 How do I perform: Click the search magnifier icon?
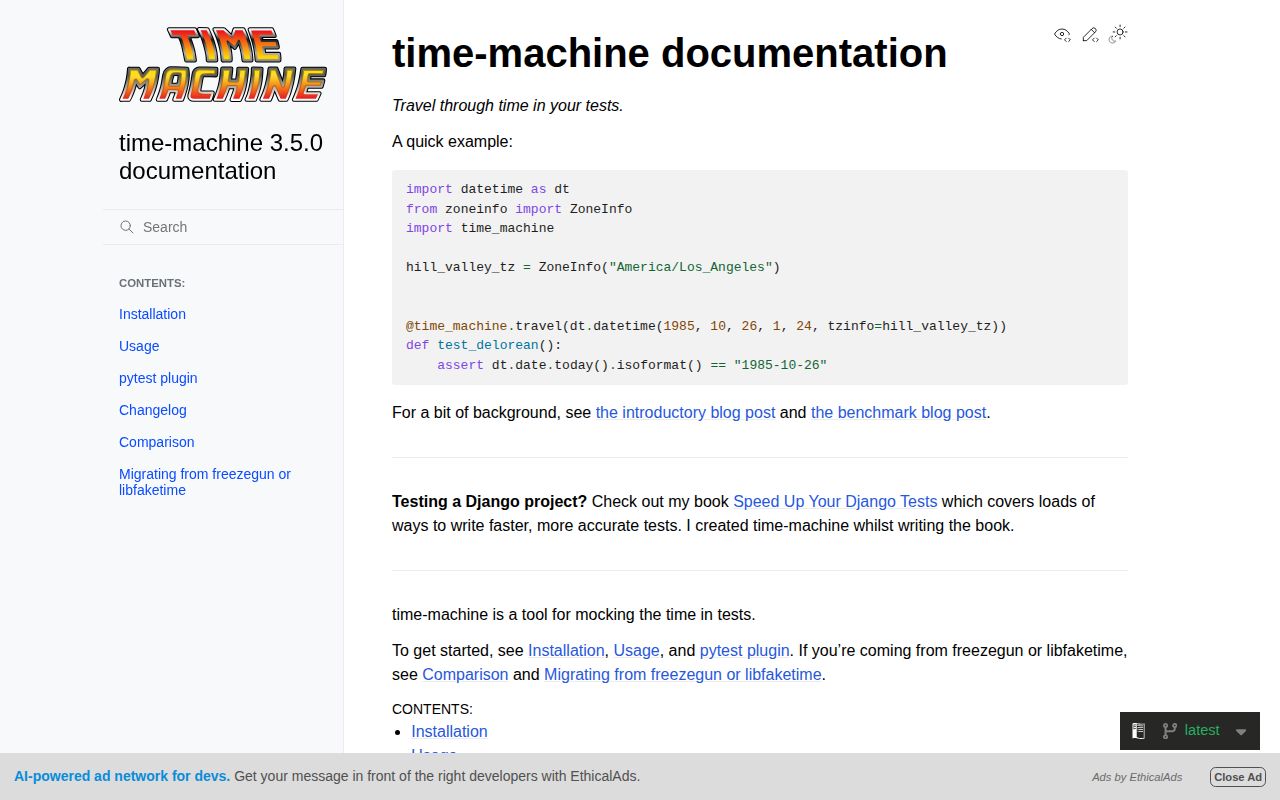[x=127, y=227]
